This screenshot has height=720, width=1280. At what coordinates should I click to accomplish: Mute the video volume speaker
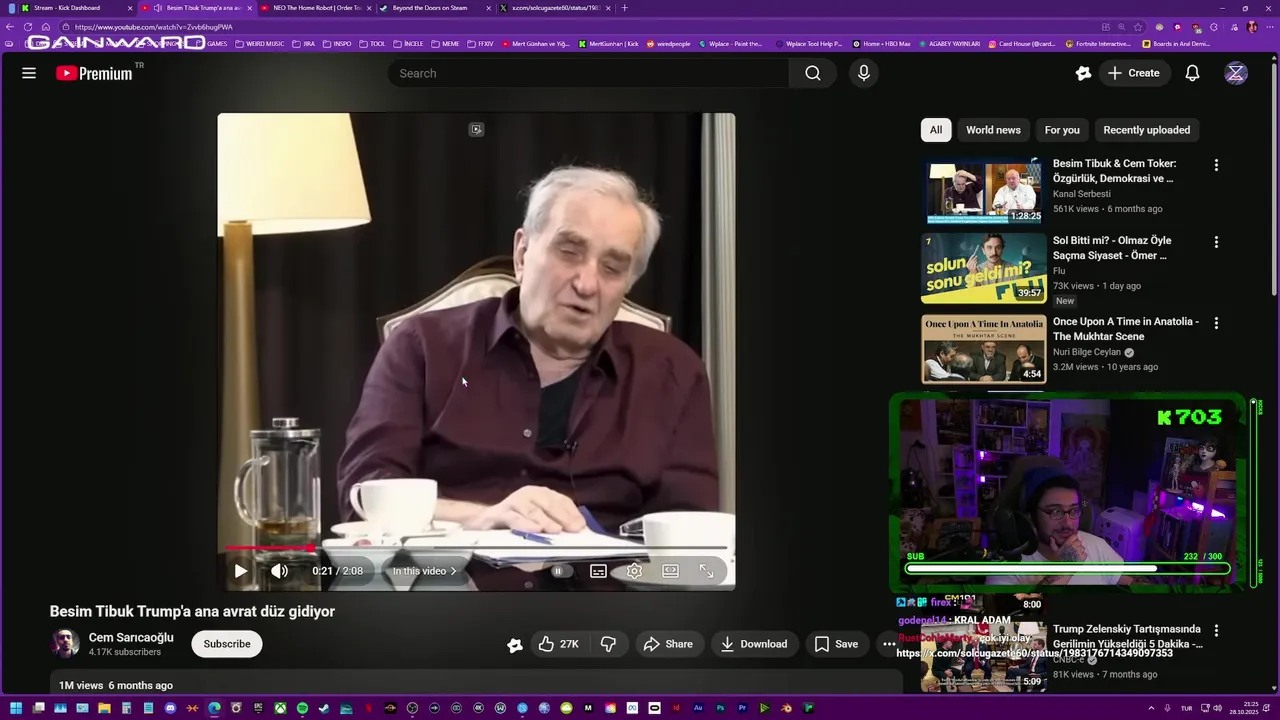point(279,571)
